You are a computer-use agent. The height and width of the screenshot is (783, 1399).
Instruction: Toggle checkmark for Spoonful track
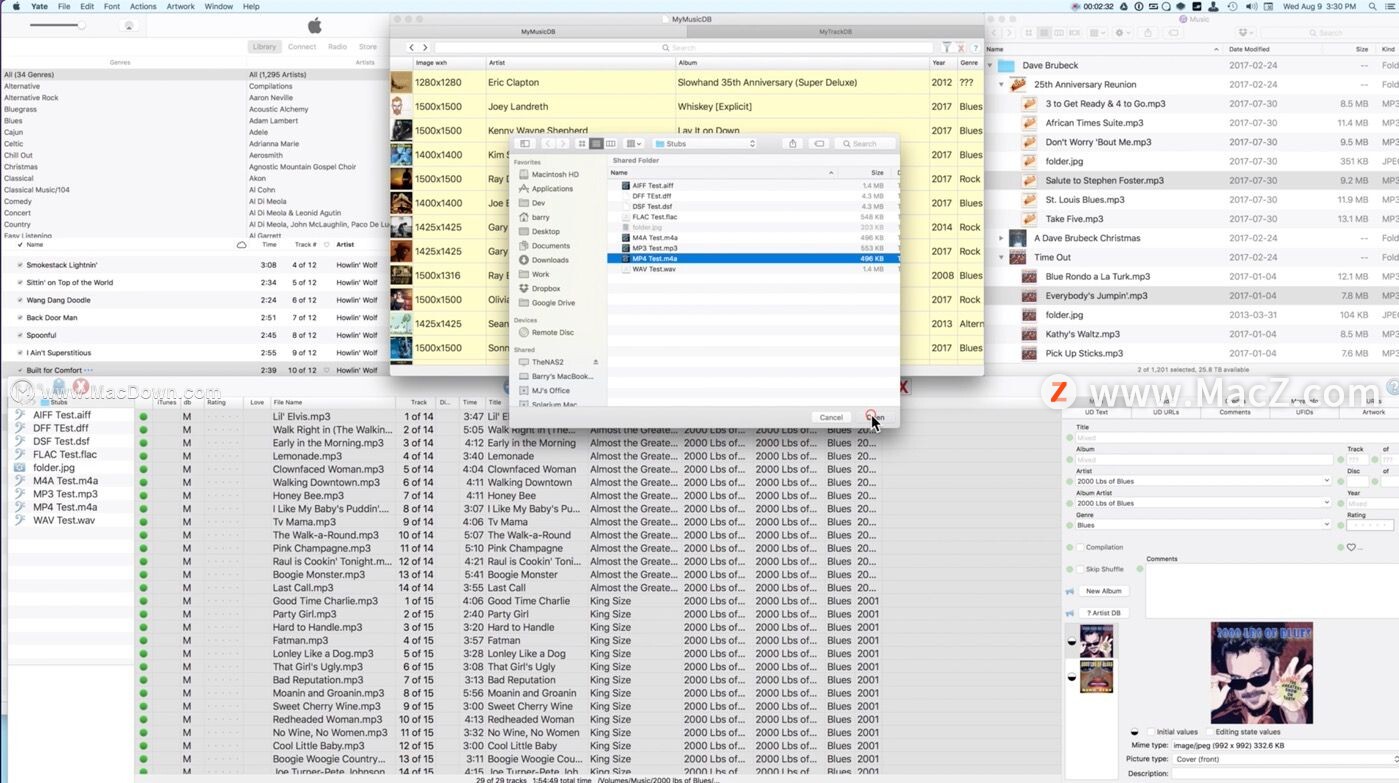coord(20,335)
